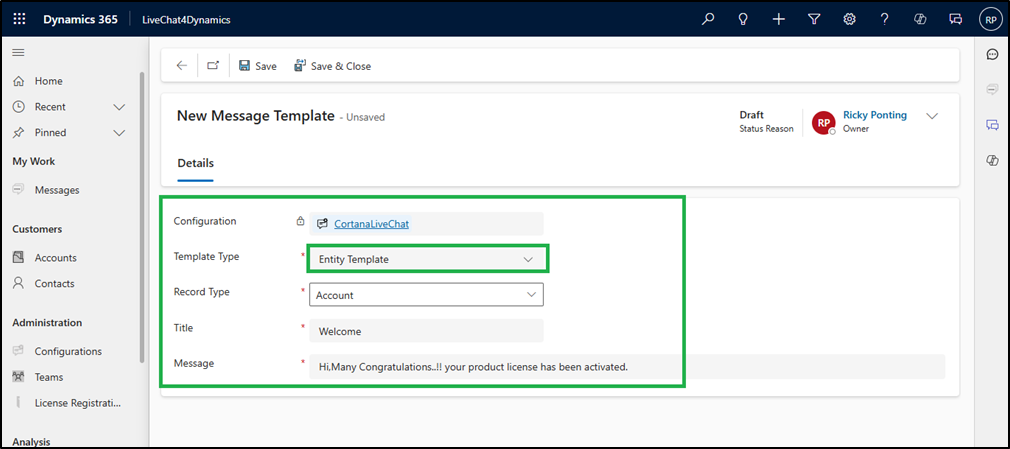Open the advanced find filter icon
The height and width of the screenshot is (449, 1010).
point(814,19)
